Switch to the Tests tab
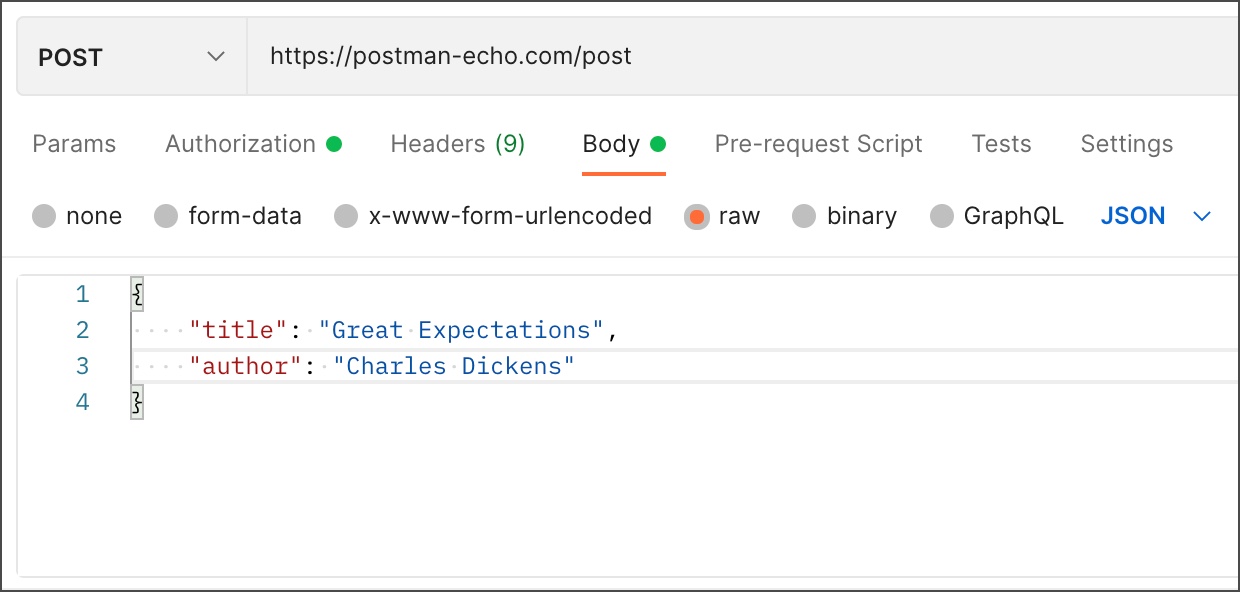Image resolution: width=1240 pixels, height=592 pixels. tap(1001, 144)
